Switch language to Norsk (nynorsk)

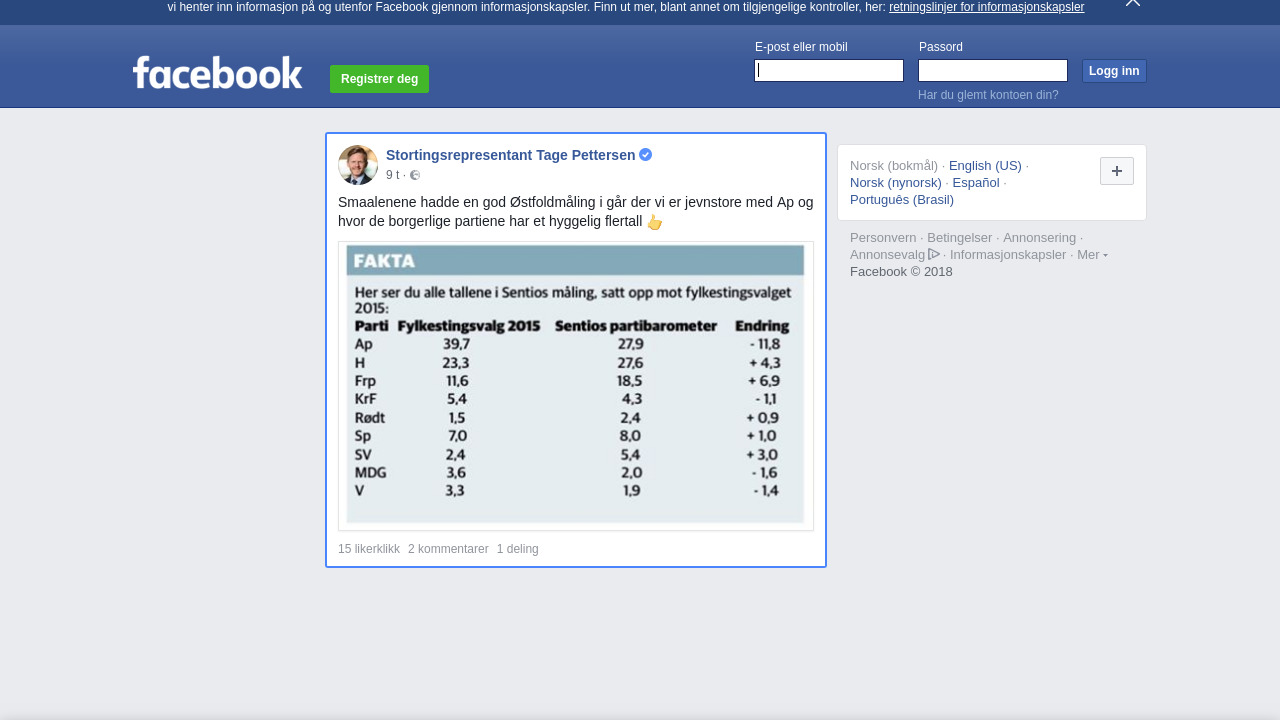(896, 183)
